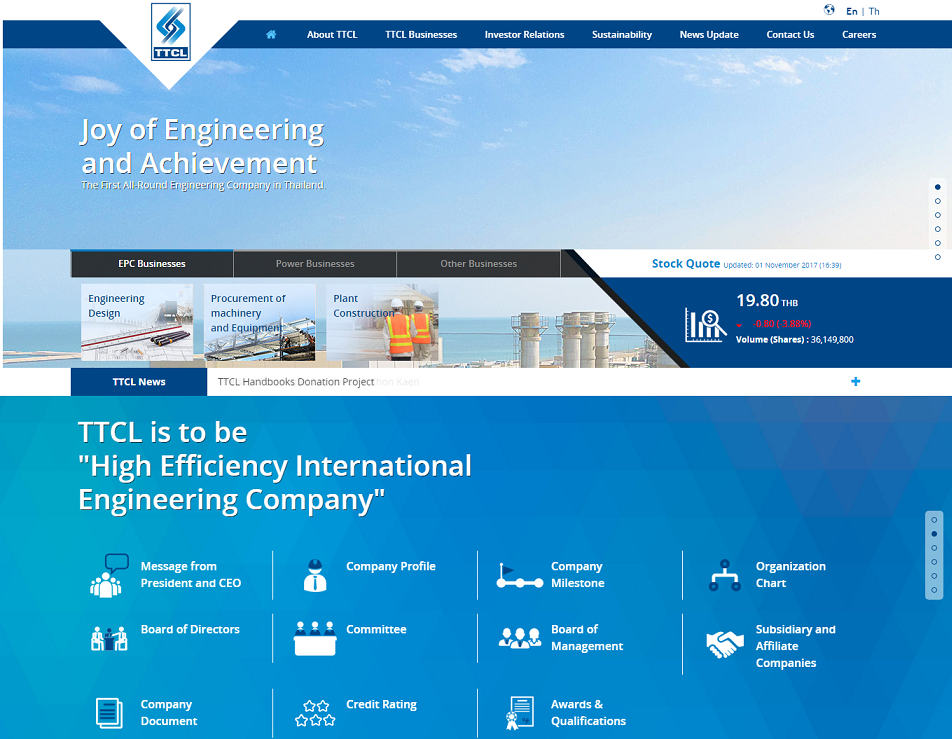Click the stock chart magnifier icon
The image size is (952, 739).
pyautogui.click(x=705, y=325)
